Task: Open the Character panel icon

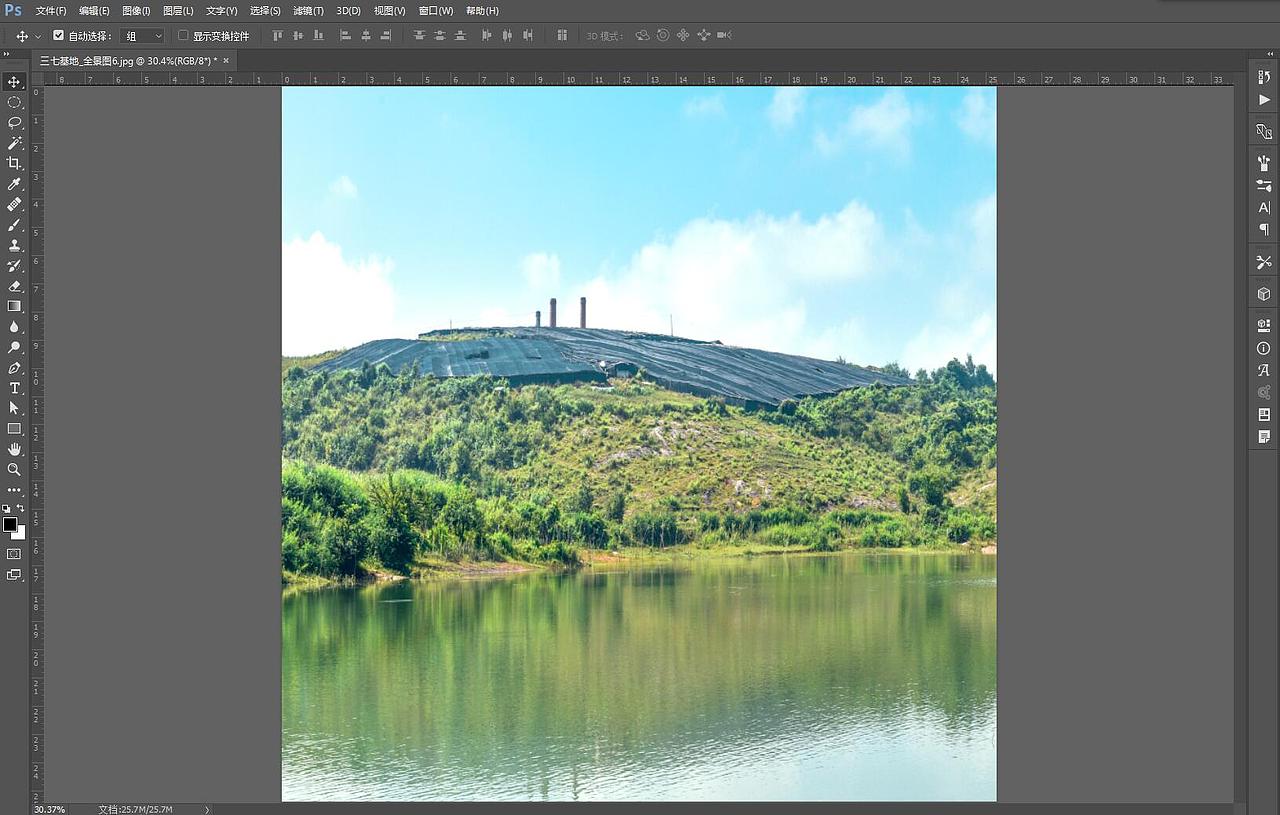Action: pos(1264,208)
